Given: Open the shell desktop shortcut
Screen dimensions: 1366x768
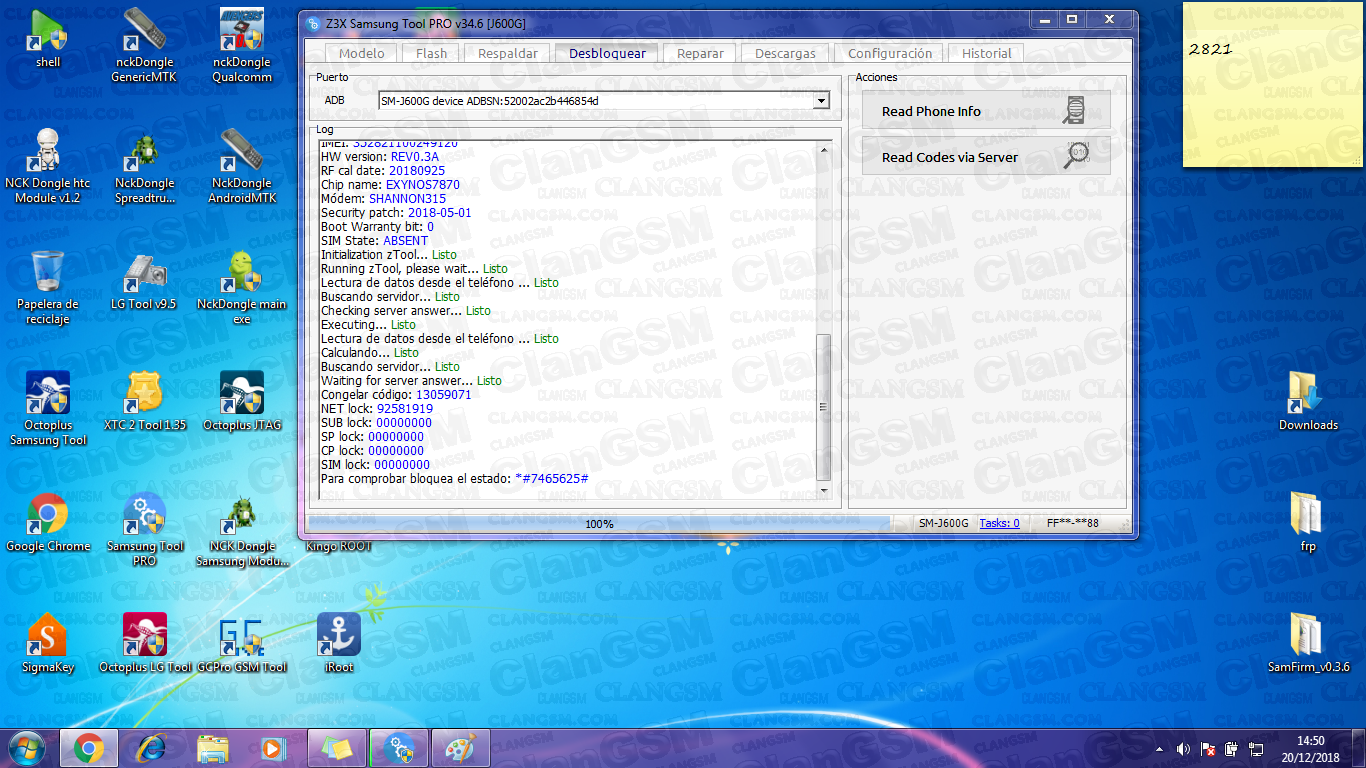Looking at the screenshot, I should (48, 39).
